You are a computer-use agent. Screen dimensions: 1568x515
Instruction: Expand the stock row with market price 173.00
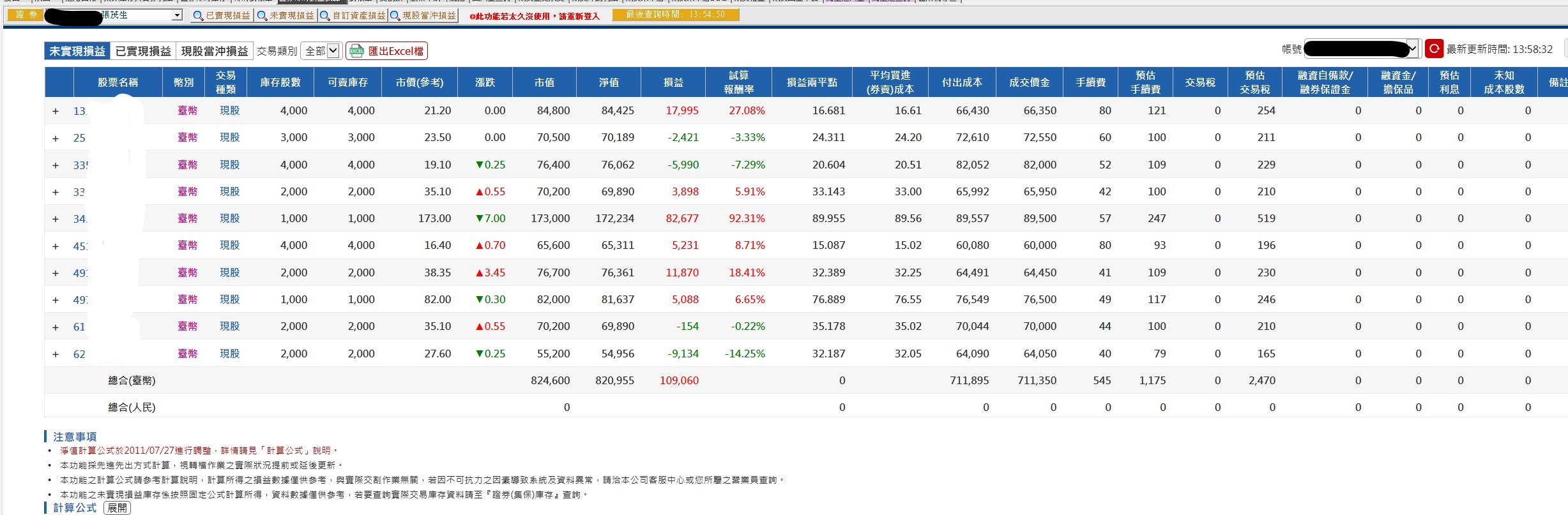pyautogui.click(x=56, y=219)
